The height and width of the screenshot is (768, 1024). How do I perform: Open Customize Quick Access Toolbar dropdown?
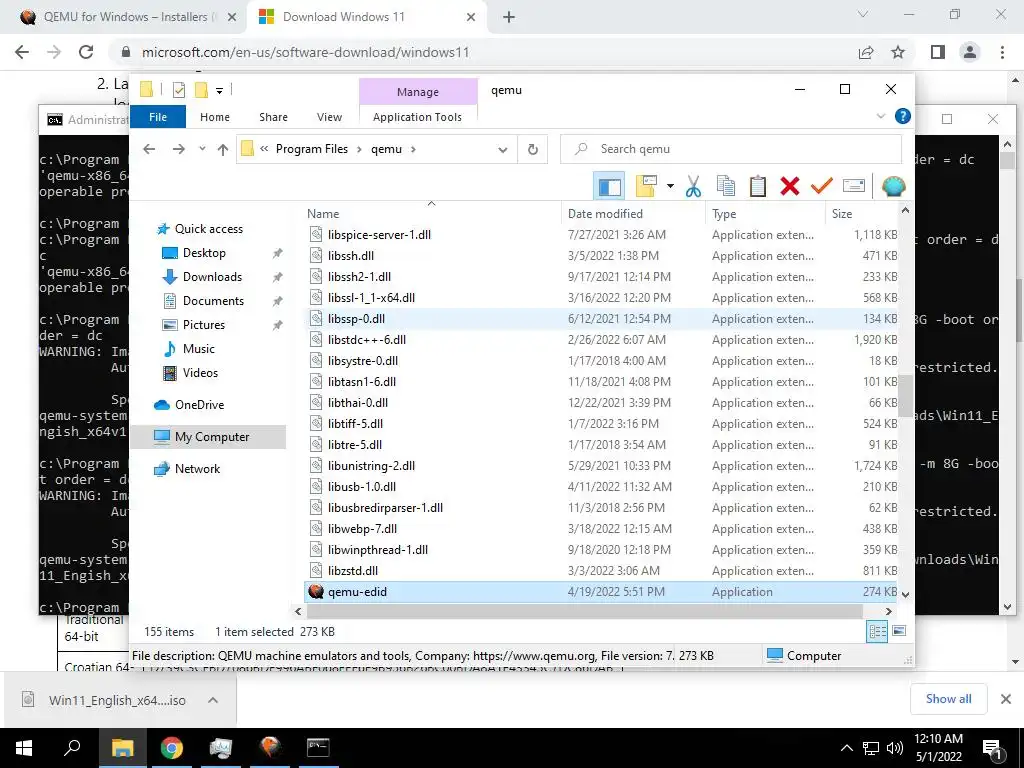coord(219,91)
